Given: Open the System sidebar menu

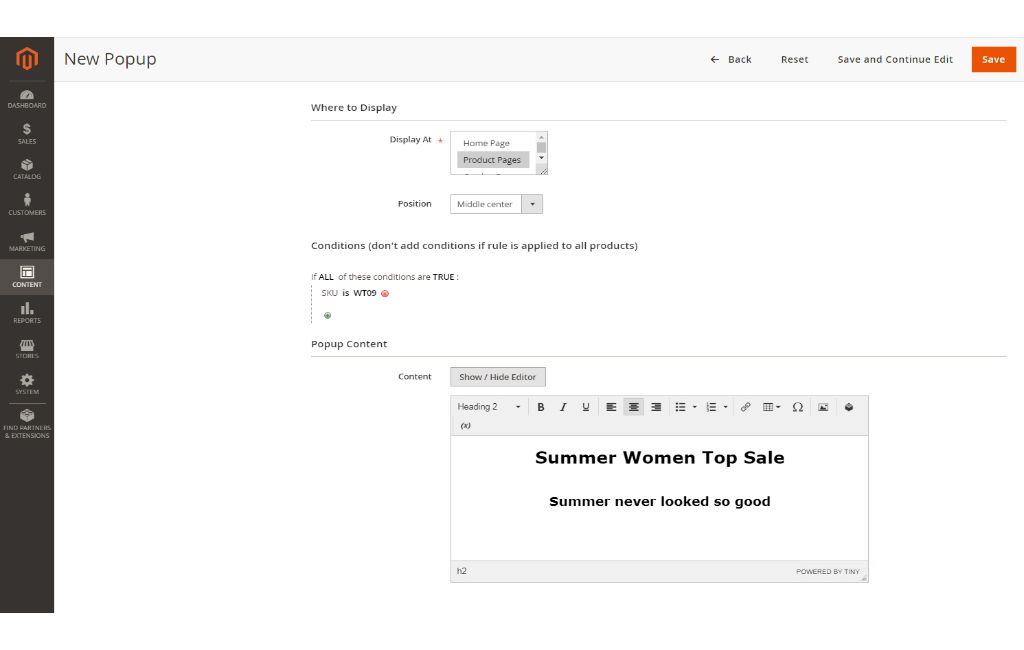Looking at the screenshot, I should click(x=27, y=384).
